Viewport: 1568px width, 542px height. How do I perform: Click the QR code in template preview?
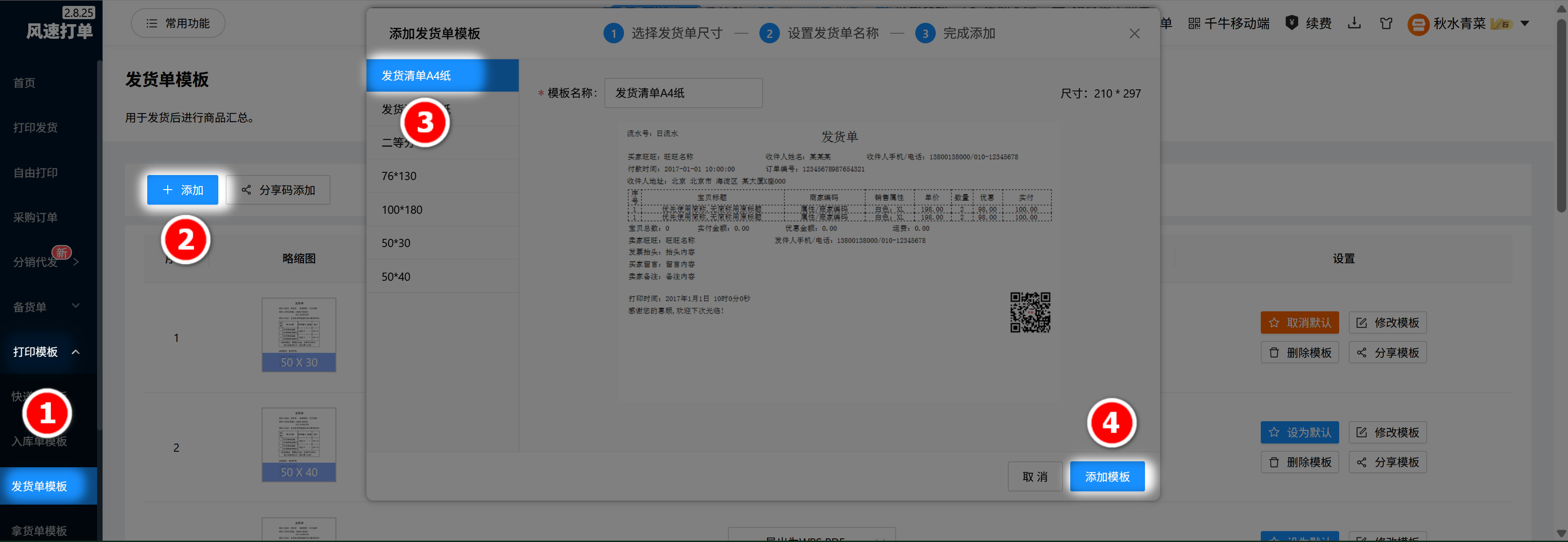click(x=1030, y=312)
